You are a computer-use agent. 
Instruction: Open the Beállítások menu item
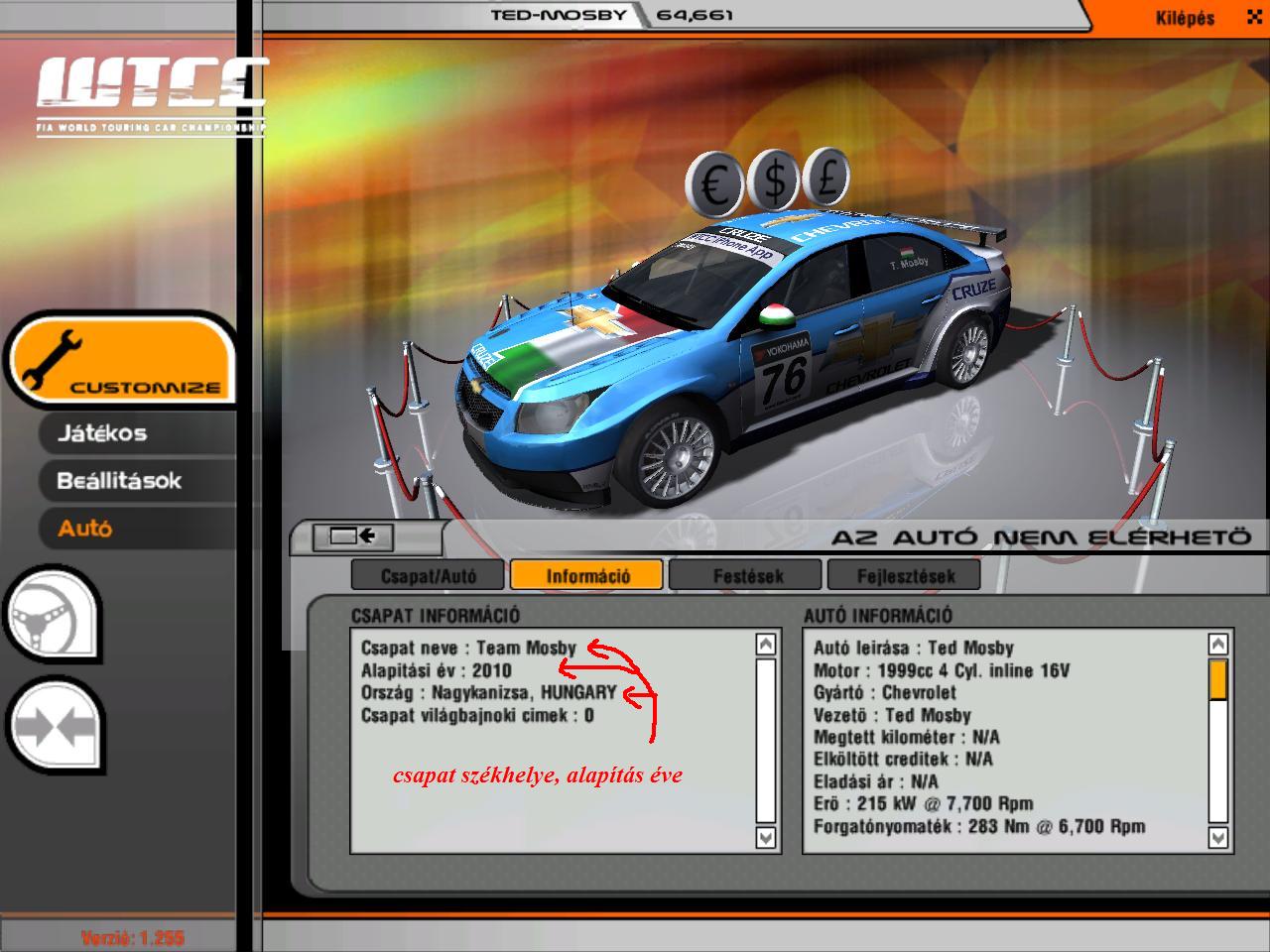click(119, 481)
